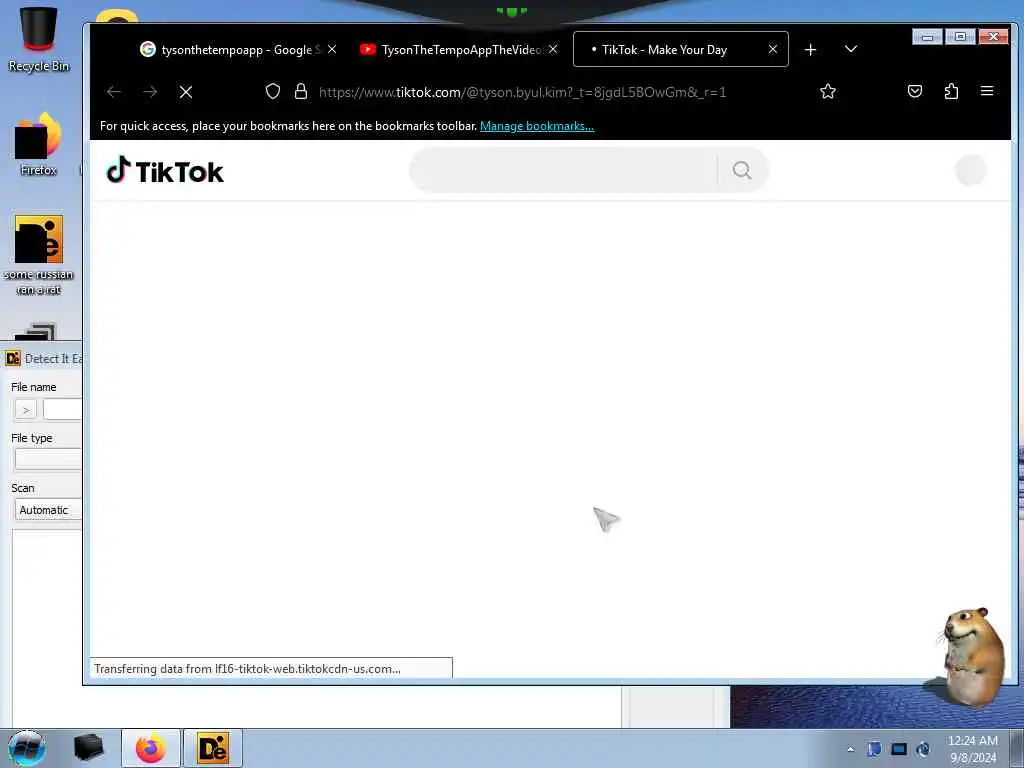Click the '>' button in Detect It Easy
1024x768 pixels.
pyautogui.click(x=25, y=409)
